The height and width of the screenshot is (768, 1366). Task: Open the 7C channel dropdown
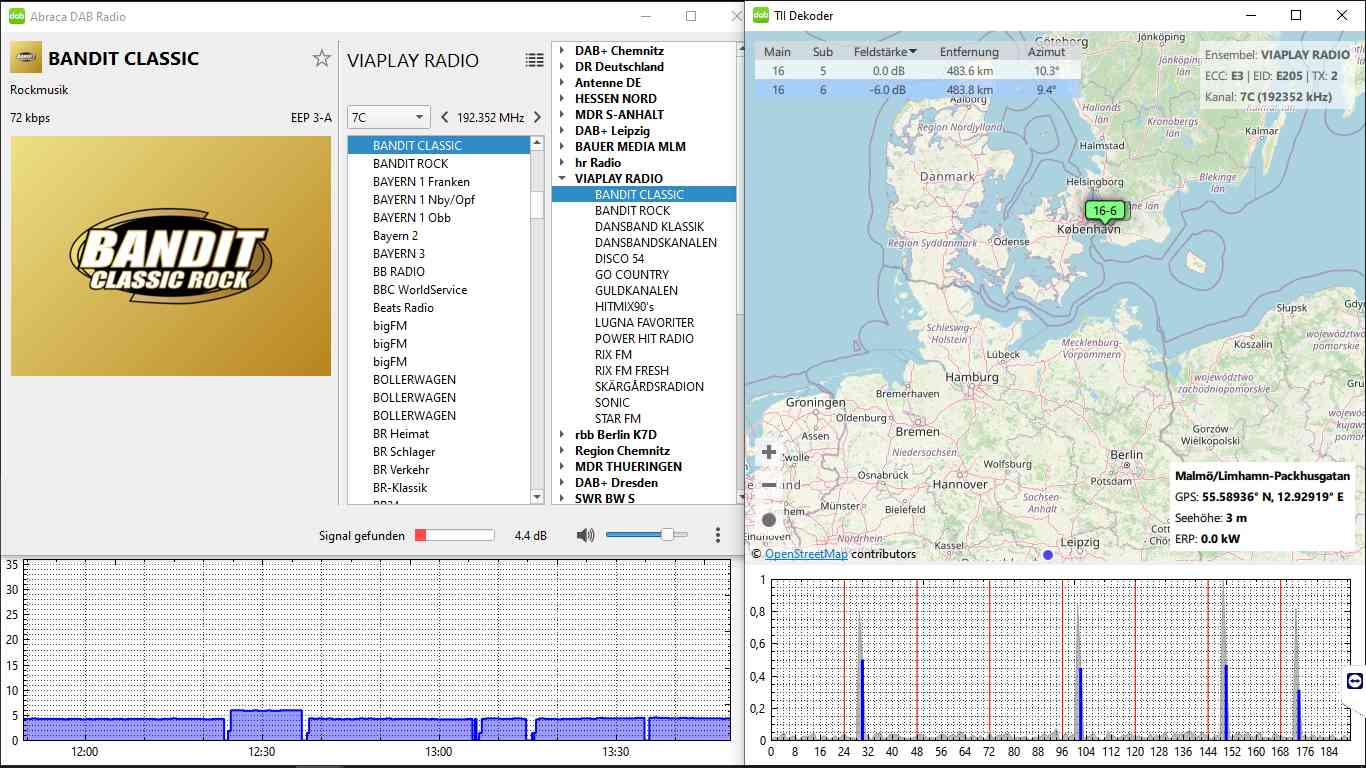point(388,117)
